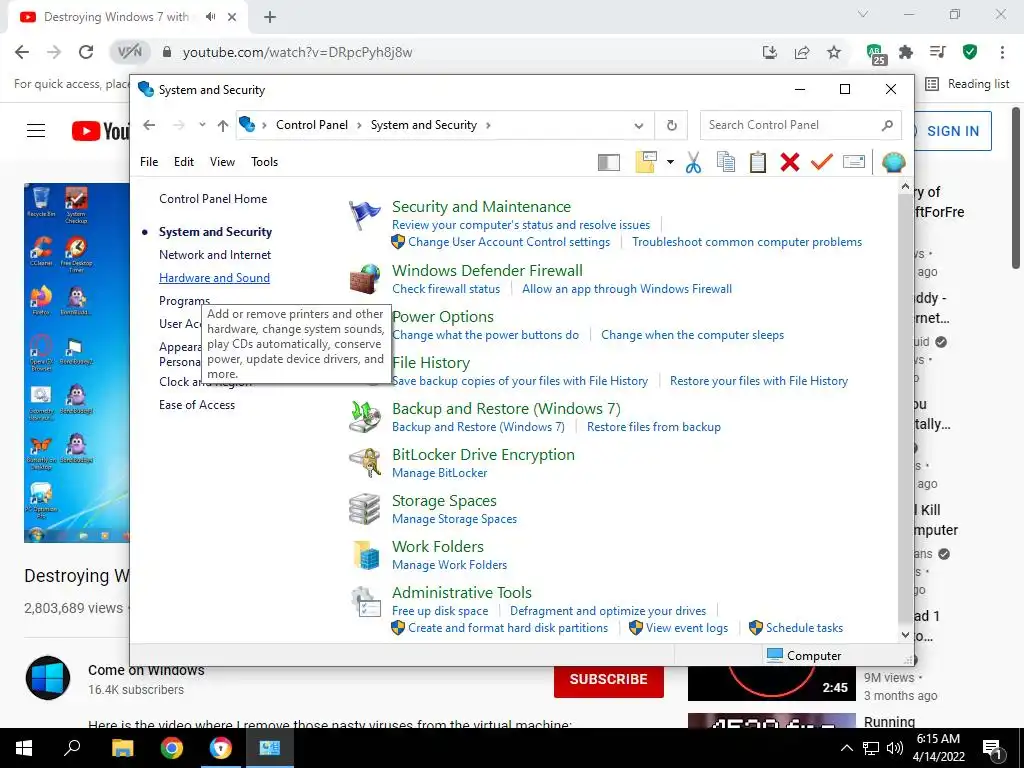Click Schedule tasks link
This screenshot has width=1024, height=768.
click(x=804, y=628)
